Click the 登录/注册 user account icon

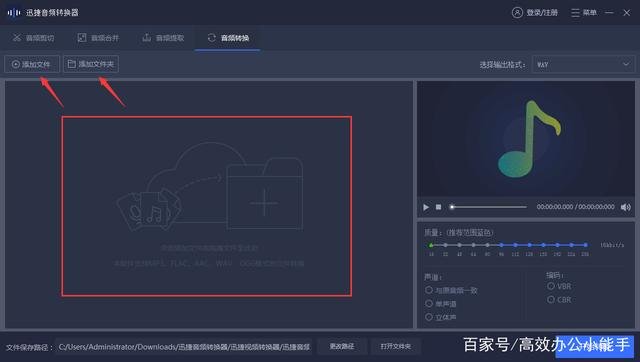pos(517,13)
